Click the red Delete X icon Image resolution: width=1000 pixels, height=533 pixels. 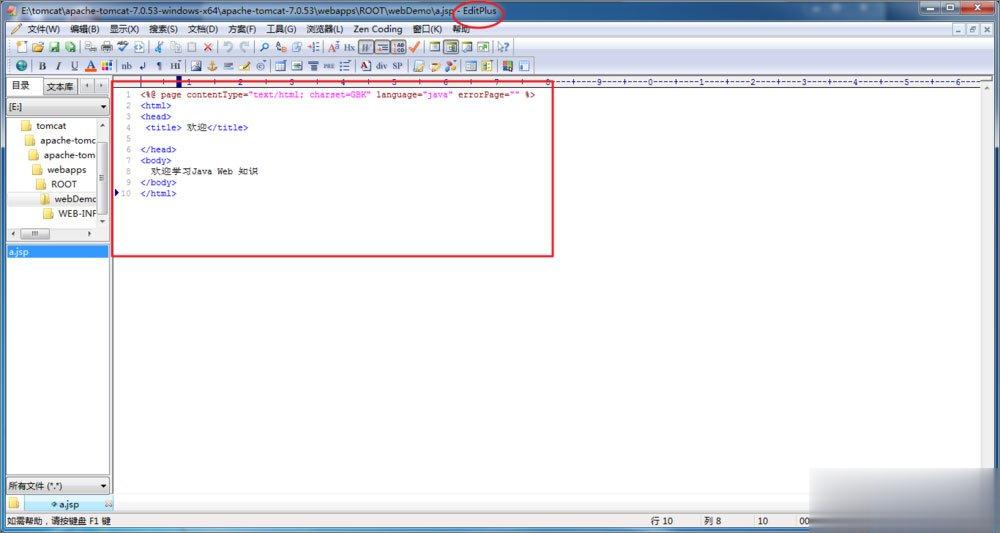pos(208,47)
